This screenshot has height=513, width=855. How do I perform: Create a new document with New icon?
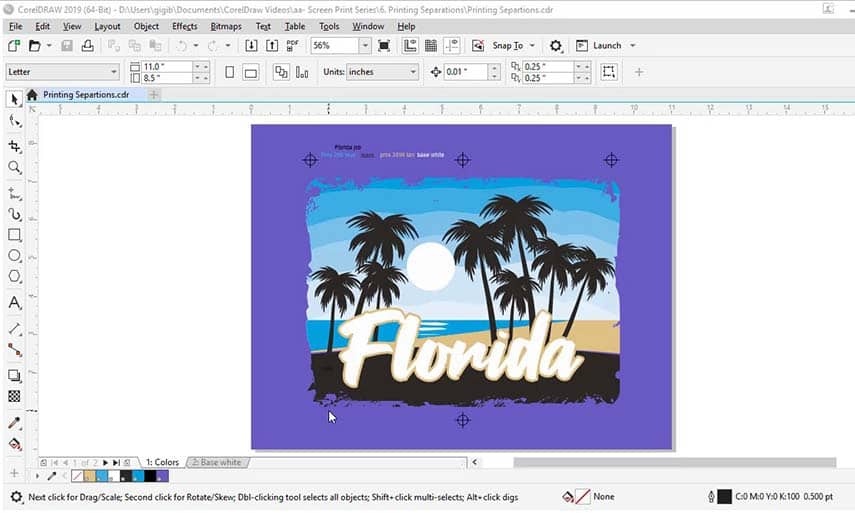[14, 46]
